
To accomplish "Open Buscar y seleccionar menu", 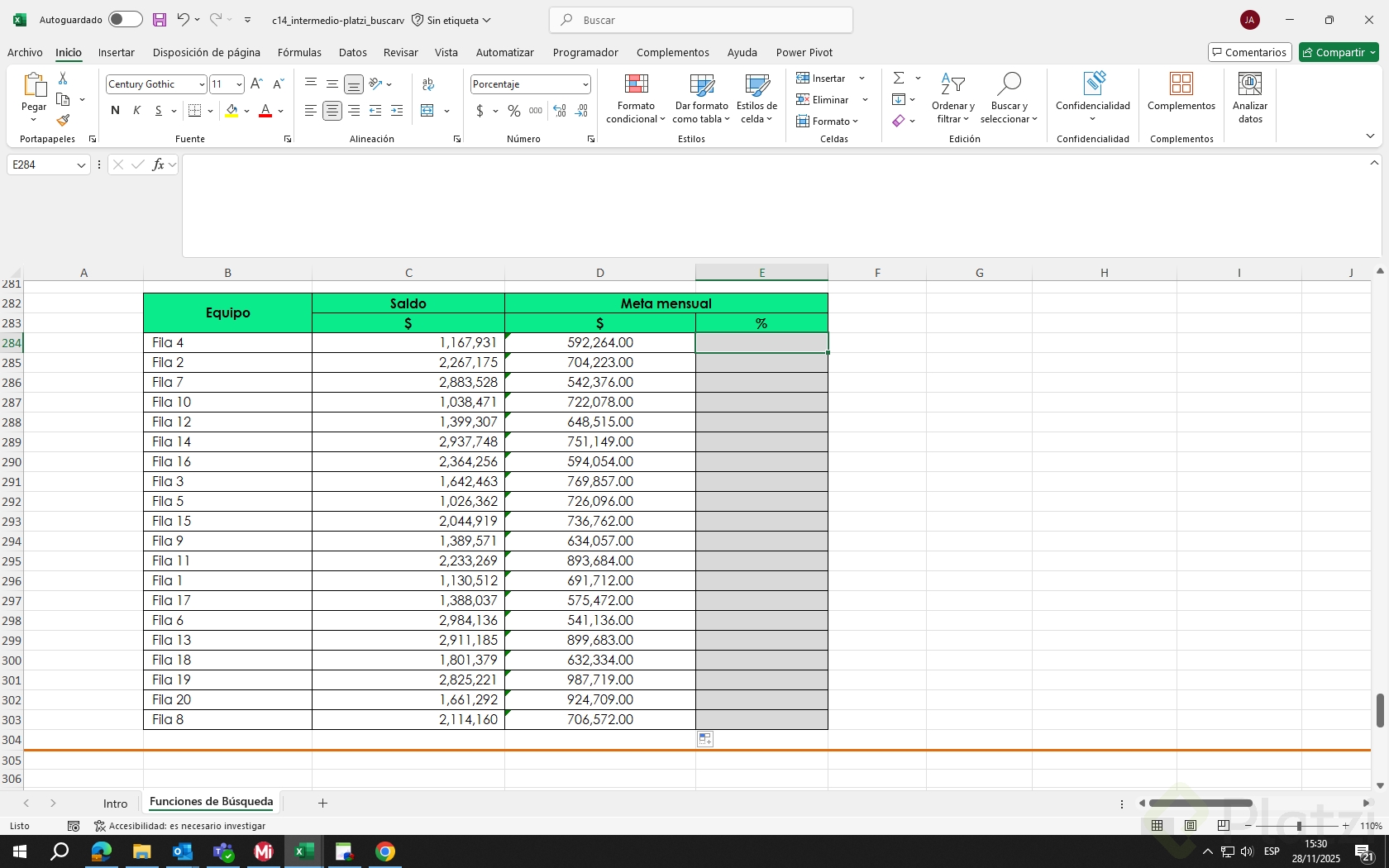I will point(1009,98).
